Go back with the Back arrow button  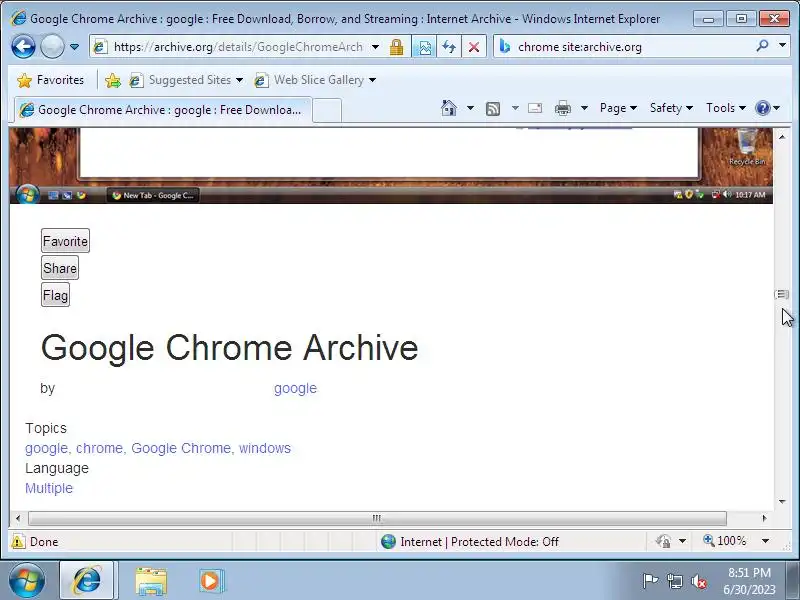(23, 47)
